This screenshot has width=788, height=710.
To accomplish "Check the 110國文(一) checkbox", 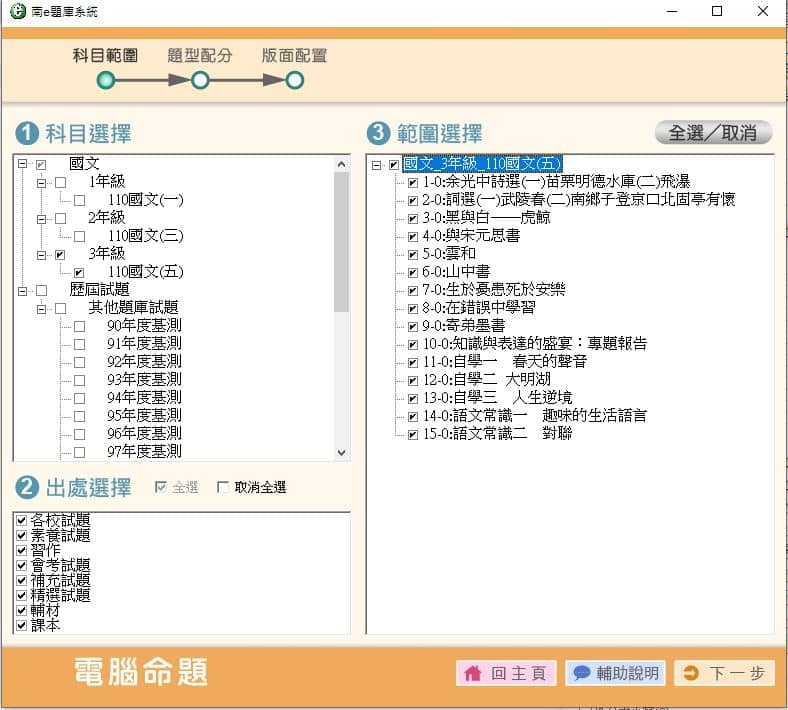I will click(x=79, y=200).
